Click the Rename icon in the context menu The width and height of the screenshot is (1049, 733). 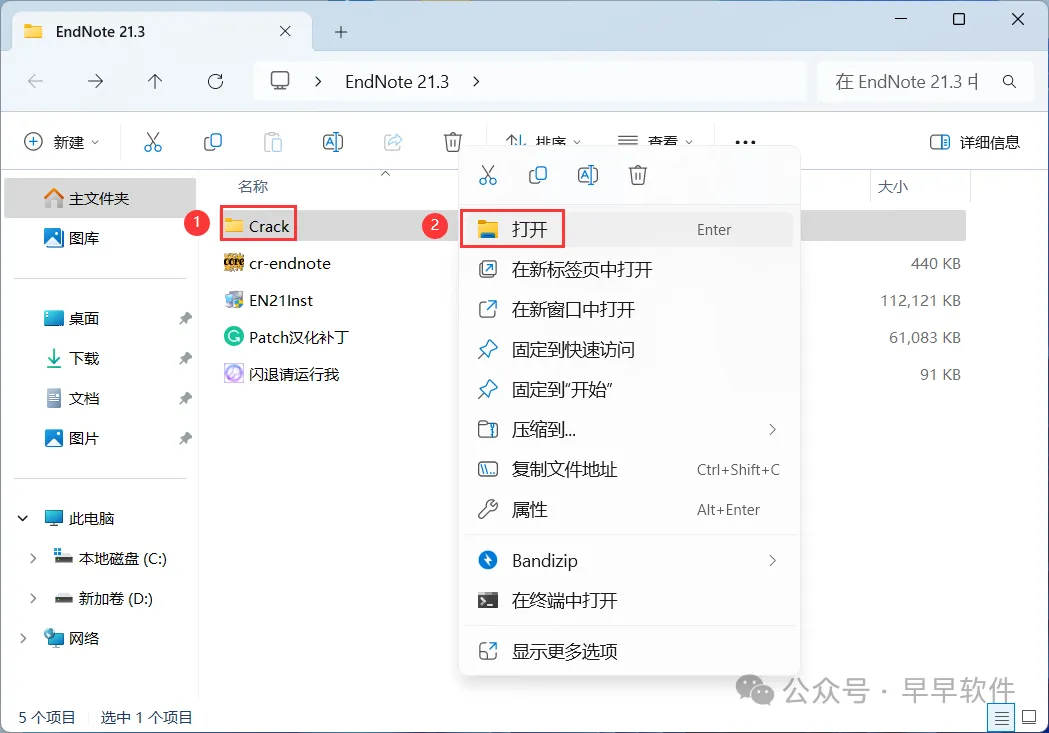click(587, 175)
